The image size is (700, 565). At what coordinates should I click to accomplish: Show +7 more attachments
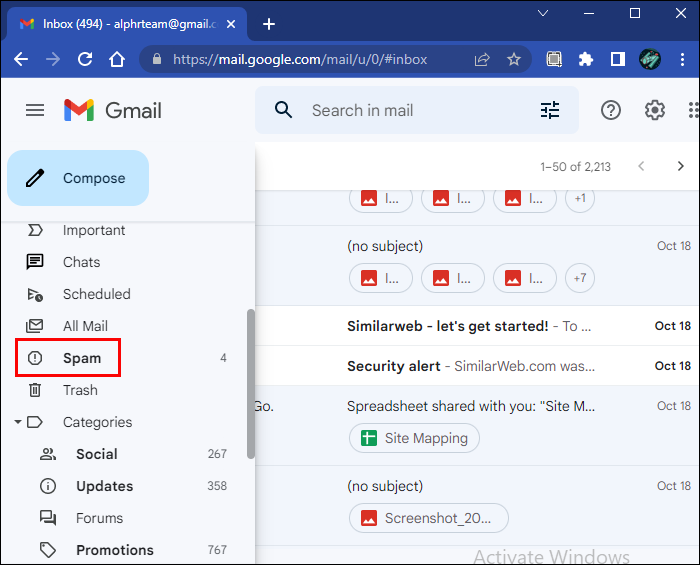[579, 278]
